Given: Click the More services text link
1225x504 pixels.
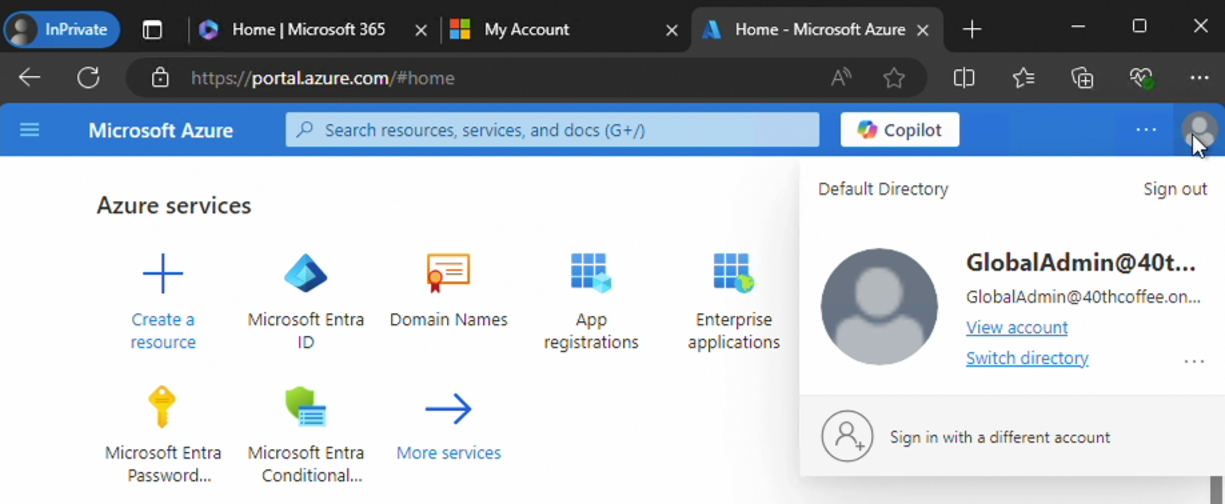Looking at the screenshot, I should click(x=448, y=453).
